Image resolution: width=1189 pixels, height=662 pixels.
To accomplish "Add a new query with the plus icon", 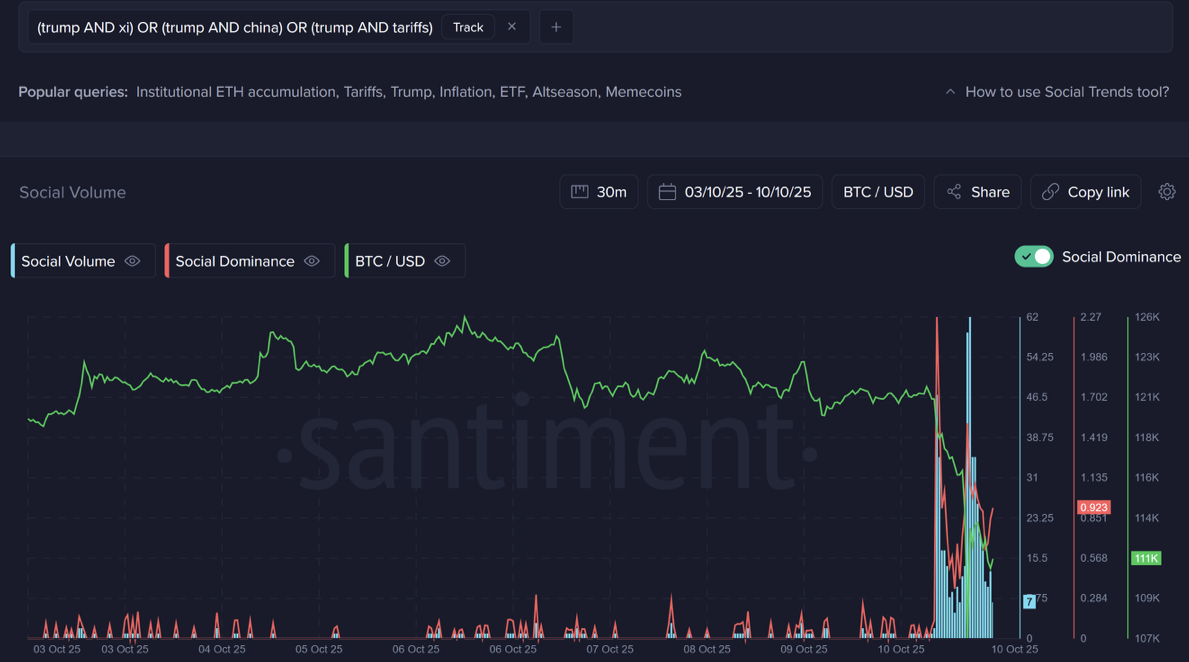I will click(x=556, y=27).
